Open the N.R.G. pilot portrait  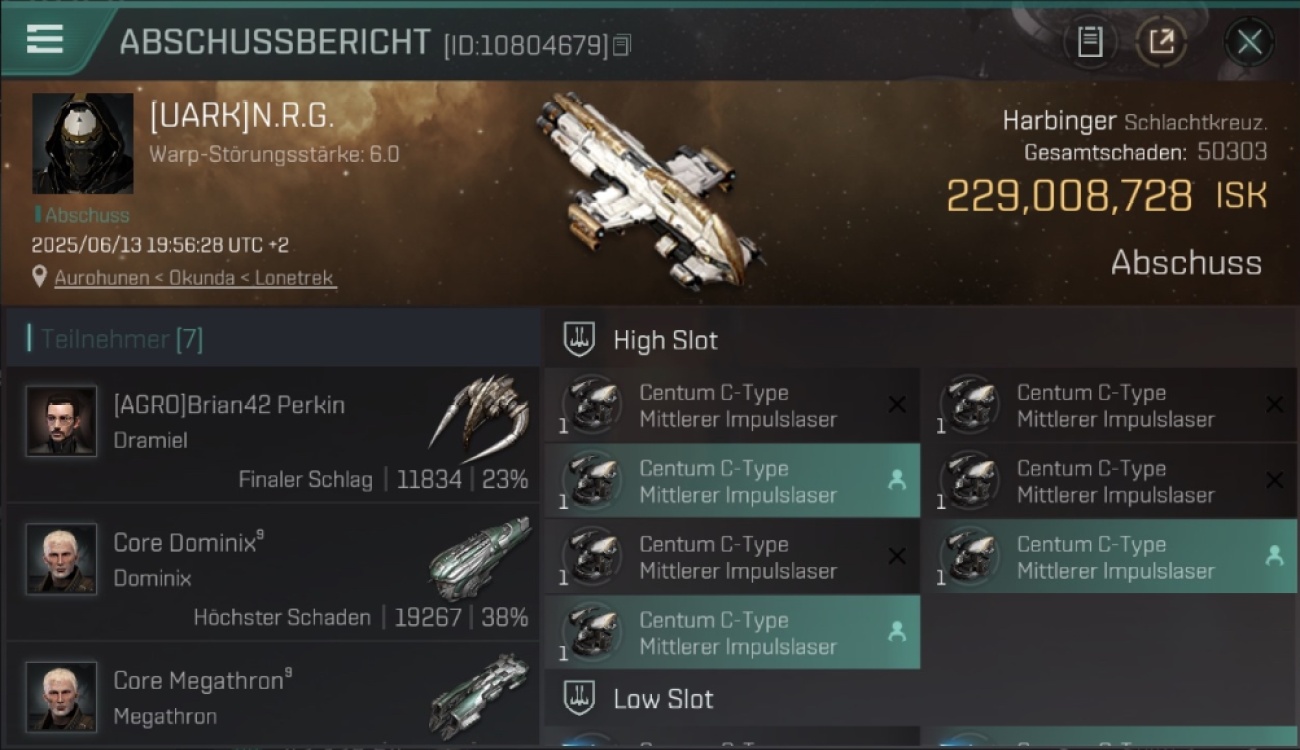pyautogui.click(x=83, y=144)
